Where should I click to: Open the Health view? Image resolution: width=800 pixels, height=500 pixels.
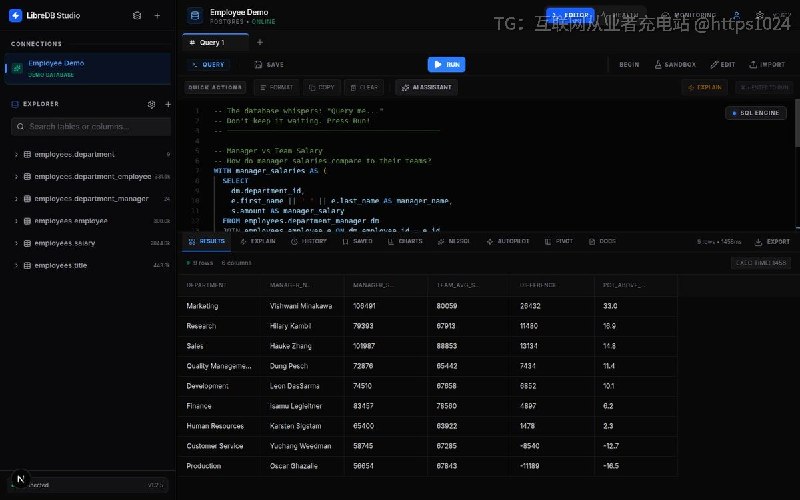[620, 15]
